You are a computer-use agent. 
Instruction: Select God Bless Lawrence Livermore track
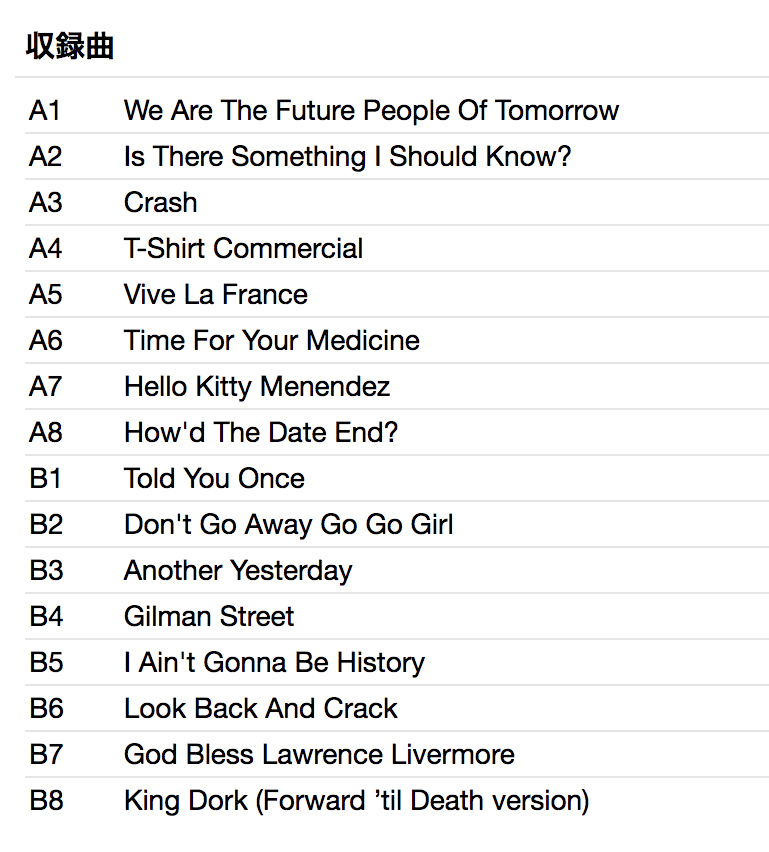coord(319,755)
